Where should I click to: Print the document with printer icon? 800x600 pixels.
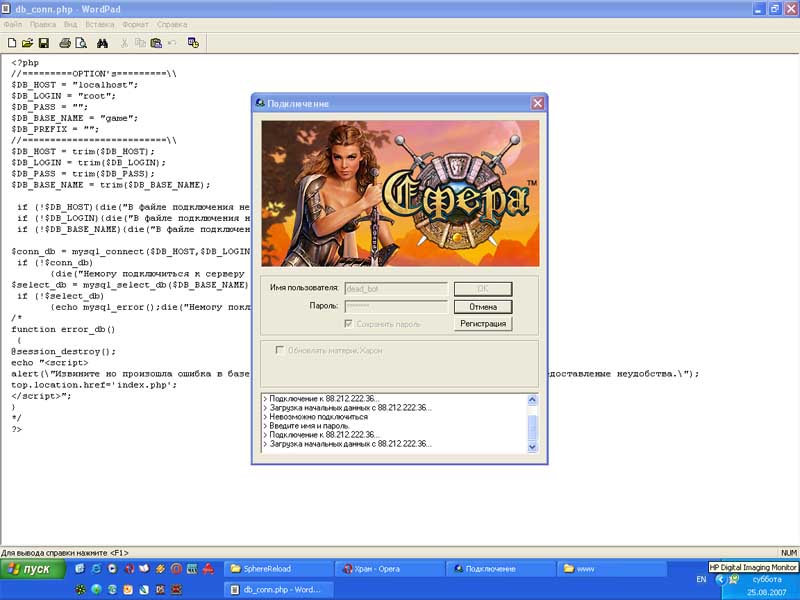[65, 43]
